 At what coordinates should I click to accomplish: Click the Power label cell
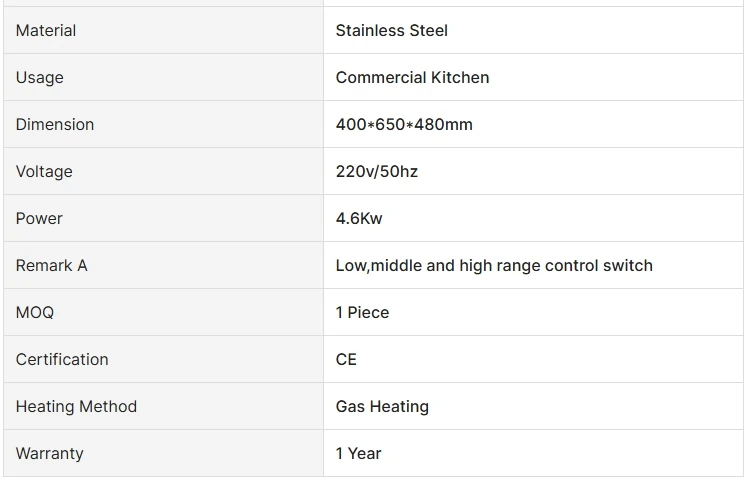point(39,219)
